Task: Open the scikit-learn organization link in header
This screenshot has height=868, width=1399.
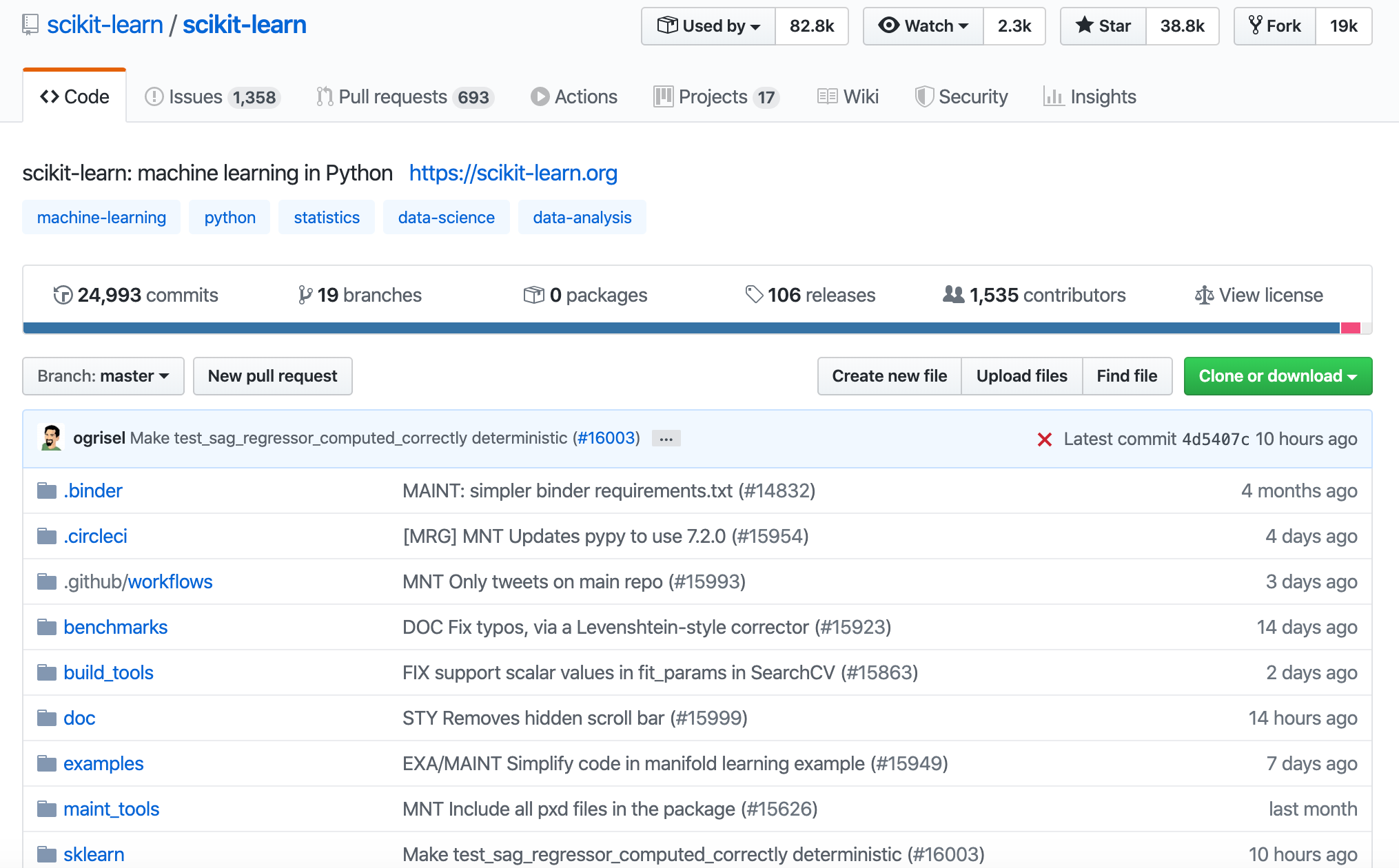Action: click(105, 25)
